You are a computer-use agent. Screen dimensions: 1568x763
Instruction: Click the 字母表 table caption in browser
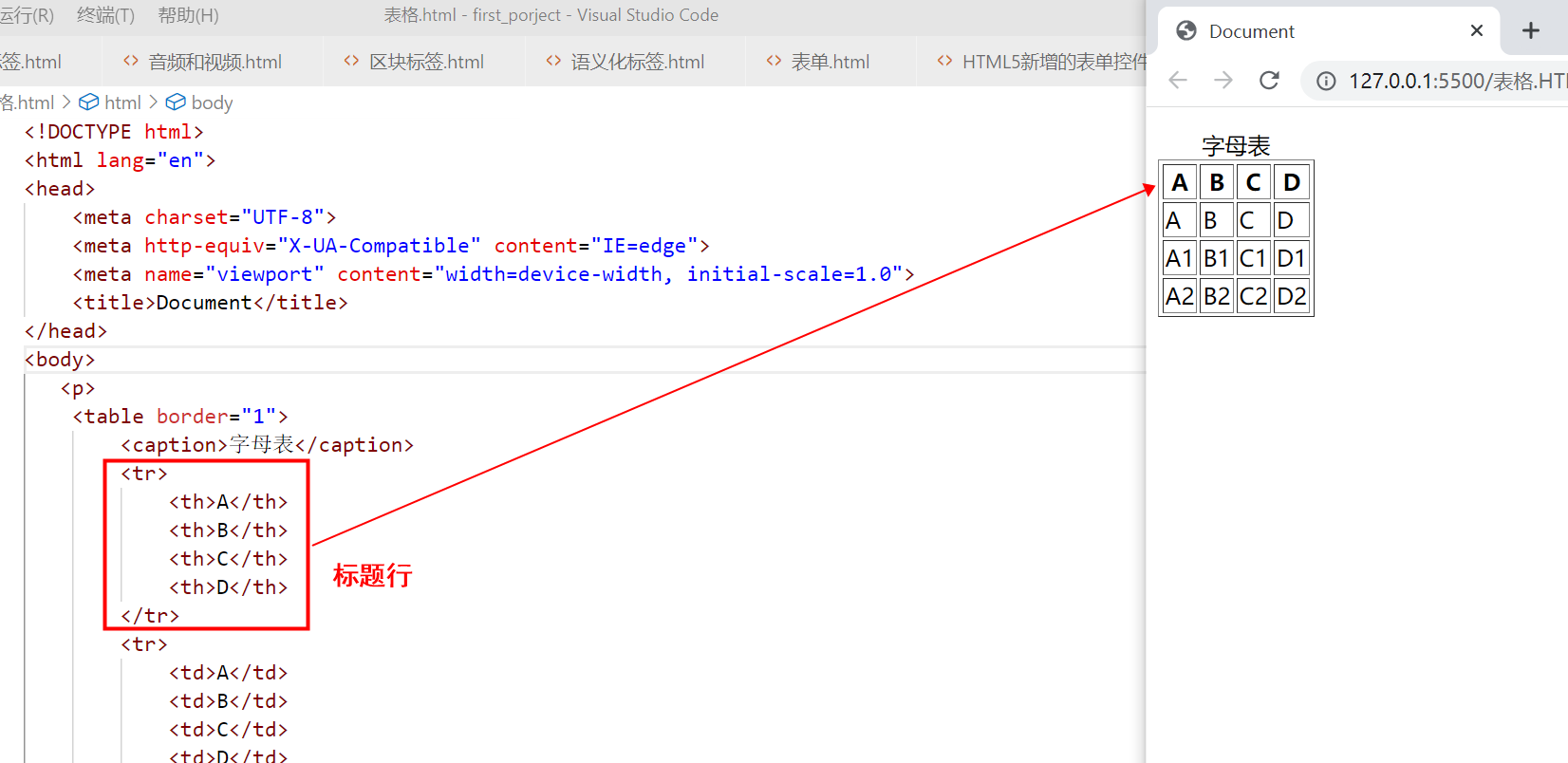pos(1236,146)
